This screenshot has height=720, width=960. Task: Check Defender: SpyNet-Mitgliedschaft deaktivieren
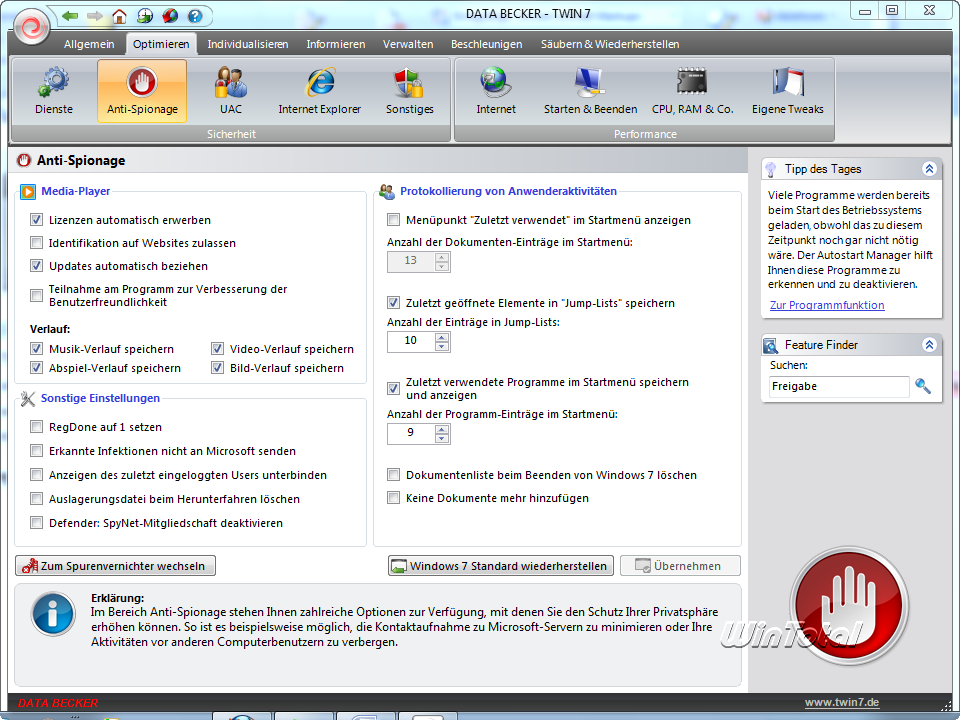[x=37, y=523]
